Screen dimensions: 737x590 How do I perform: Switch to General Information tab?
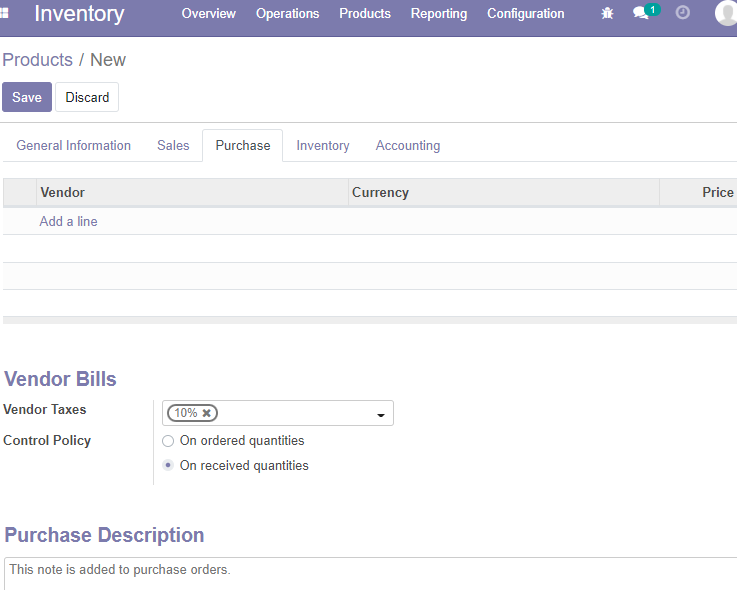73,146
